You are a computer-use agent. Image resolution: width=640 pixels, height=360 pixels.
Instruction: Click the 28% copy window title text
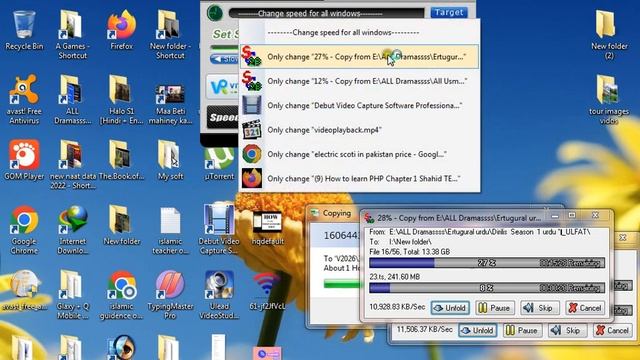459,218
